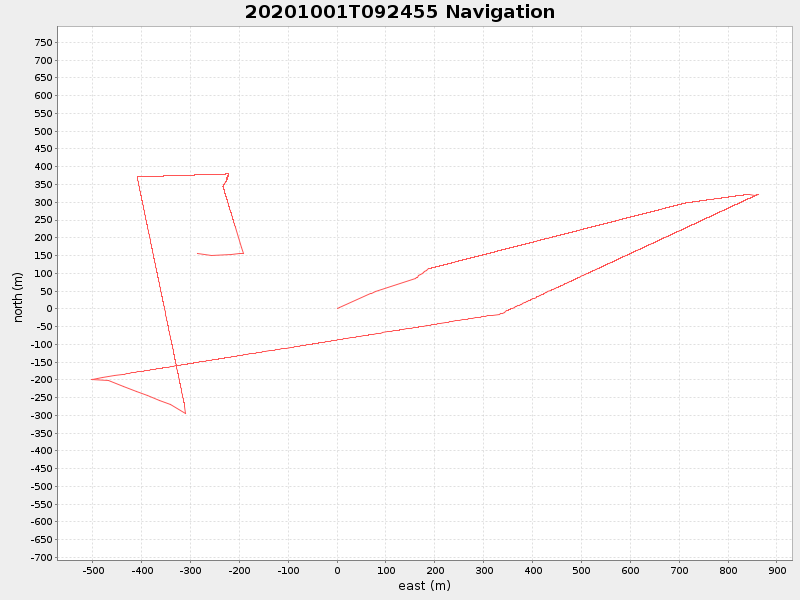Click the 0 label on east axis
Viewport: 800px width, 600px height.
coord(337,570)
